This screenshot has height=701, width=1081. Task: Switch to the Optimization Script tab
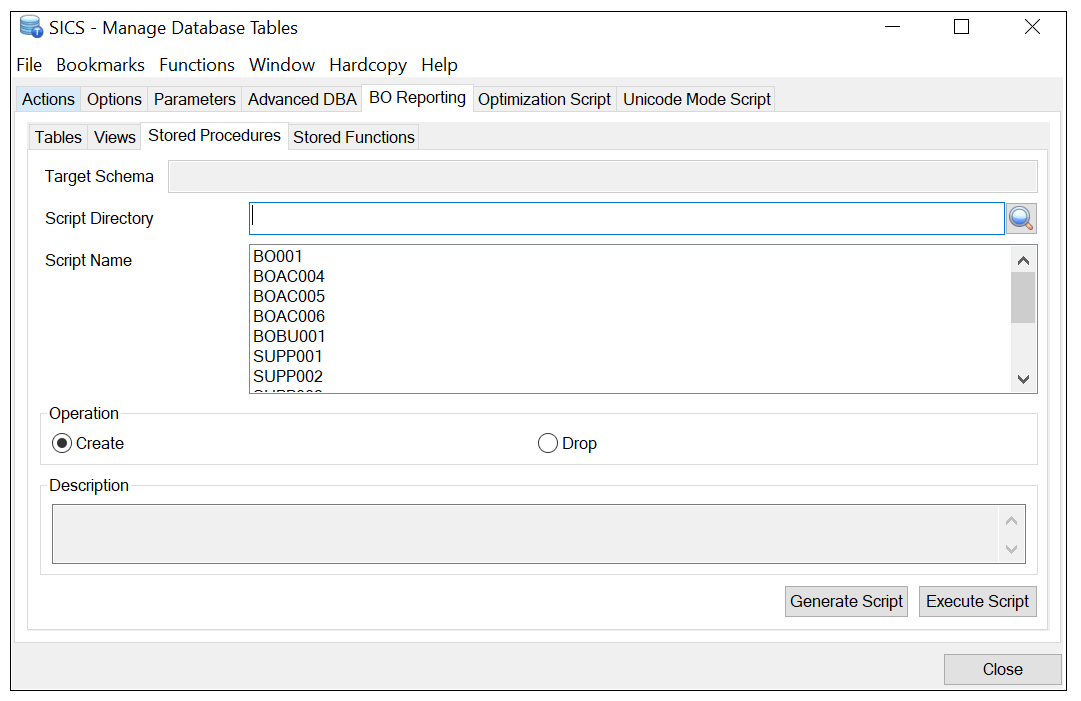click(544, 99)
